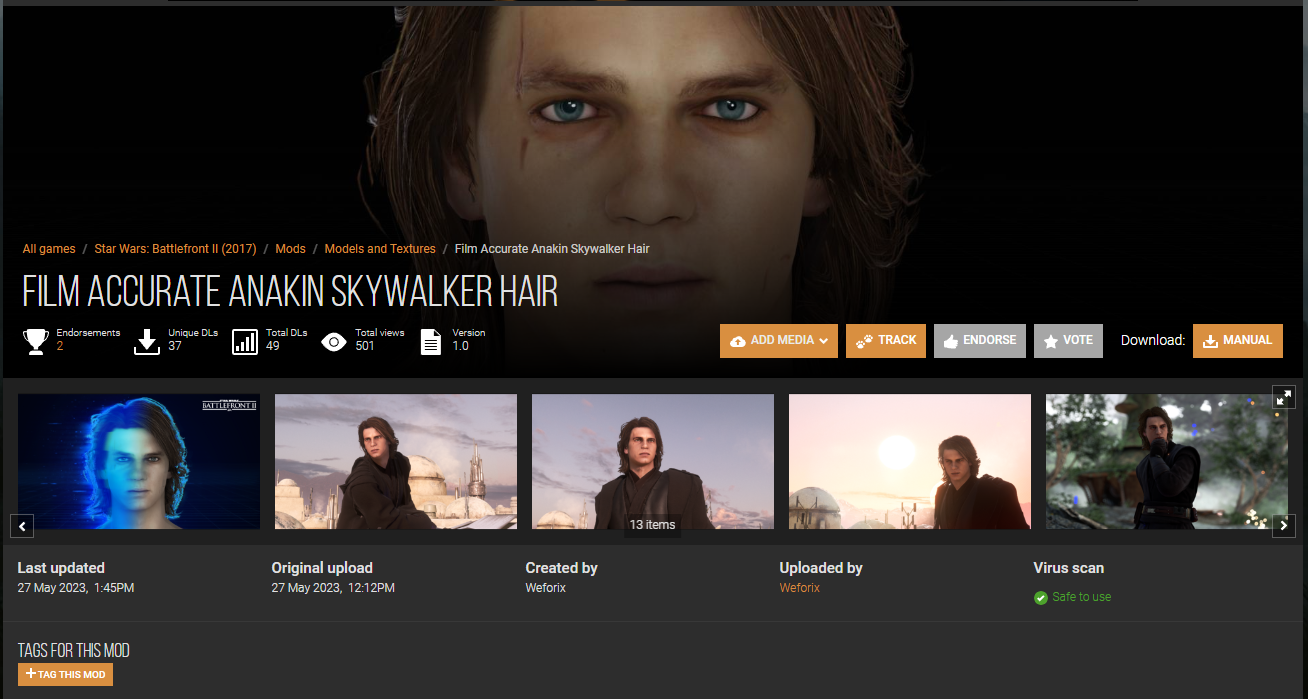Click the 'Tags for this mod' heading
This screenshot has width=1308, height=699.
(x=74, y=651)
